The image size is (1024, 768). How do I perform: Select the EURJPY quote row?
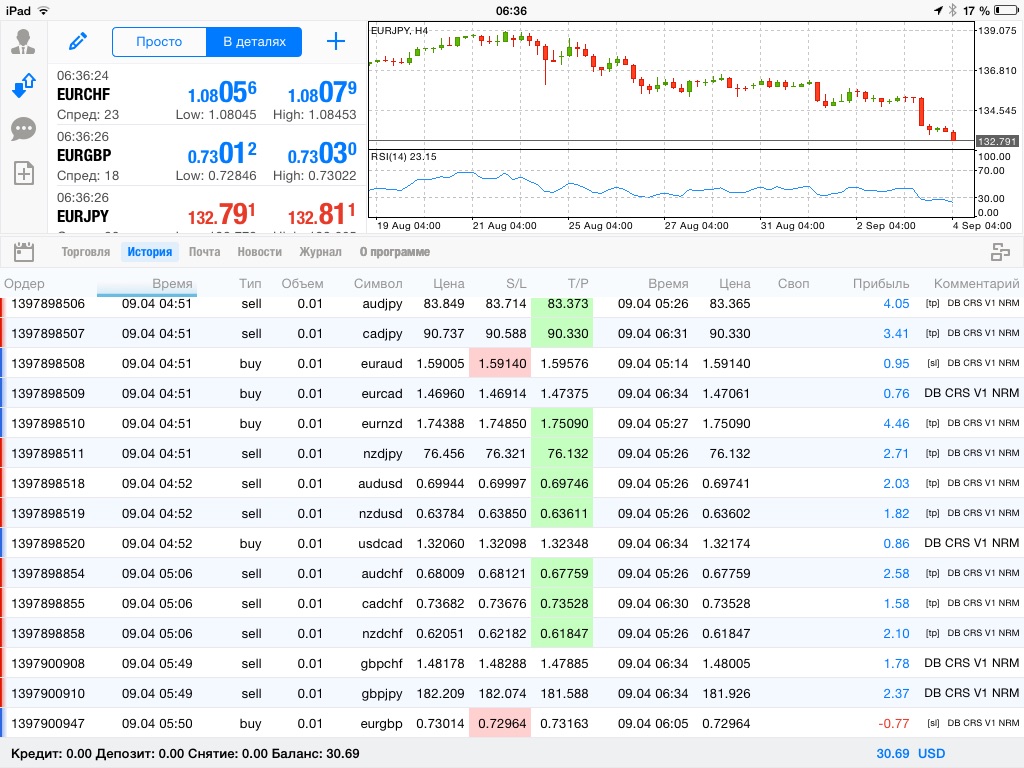pos(206,210)
